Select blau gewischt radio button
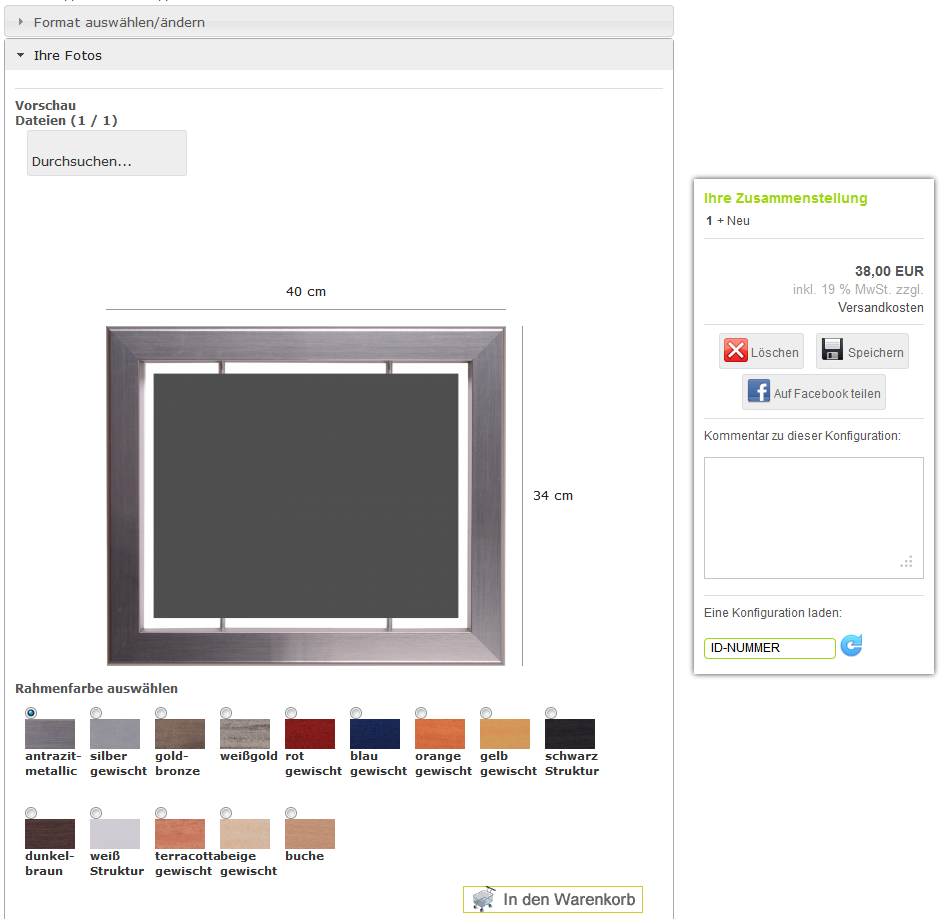This screenshot has height=919, width=944. coord(356,712)
